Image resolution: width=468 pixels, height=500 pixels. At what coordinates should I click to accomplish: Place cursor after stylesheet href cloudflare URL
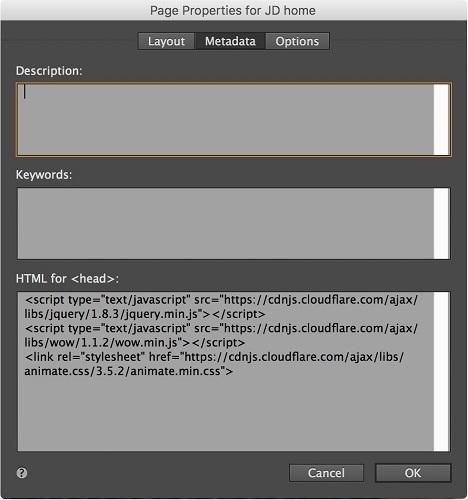click(x=232, y=371)
